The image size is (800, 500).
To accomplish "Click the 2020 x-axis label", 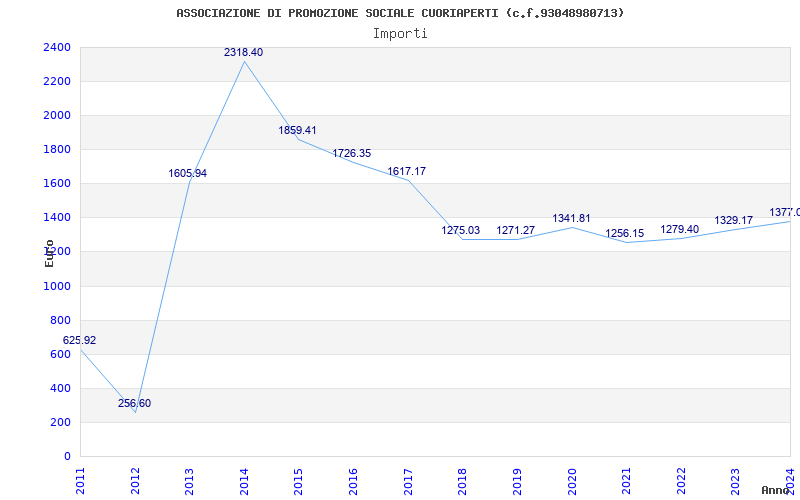I will (x=571, y=481).
